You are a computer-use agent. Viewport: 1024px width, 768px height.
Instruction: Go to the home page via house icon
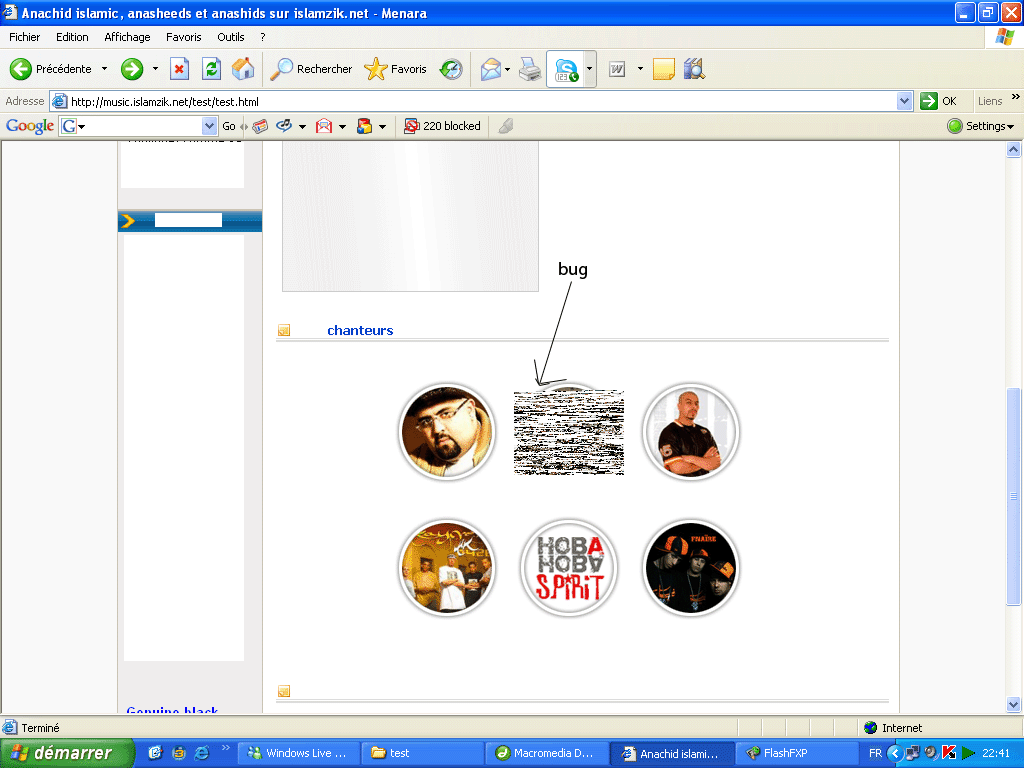243,69
